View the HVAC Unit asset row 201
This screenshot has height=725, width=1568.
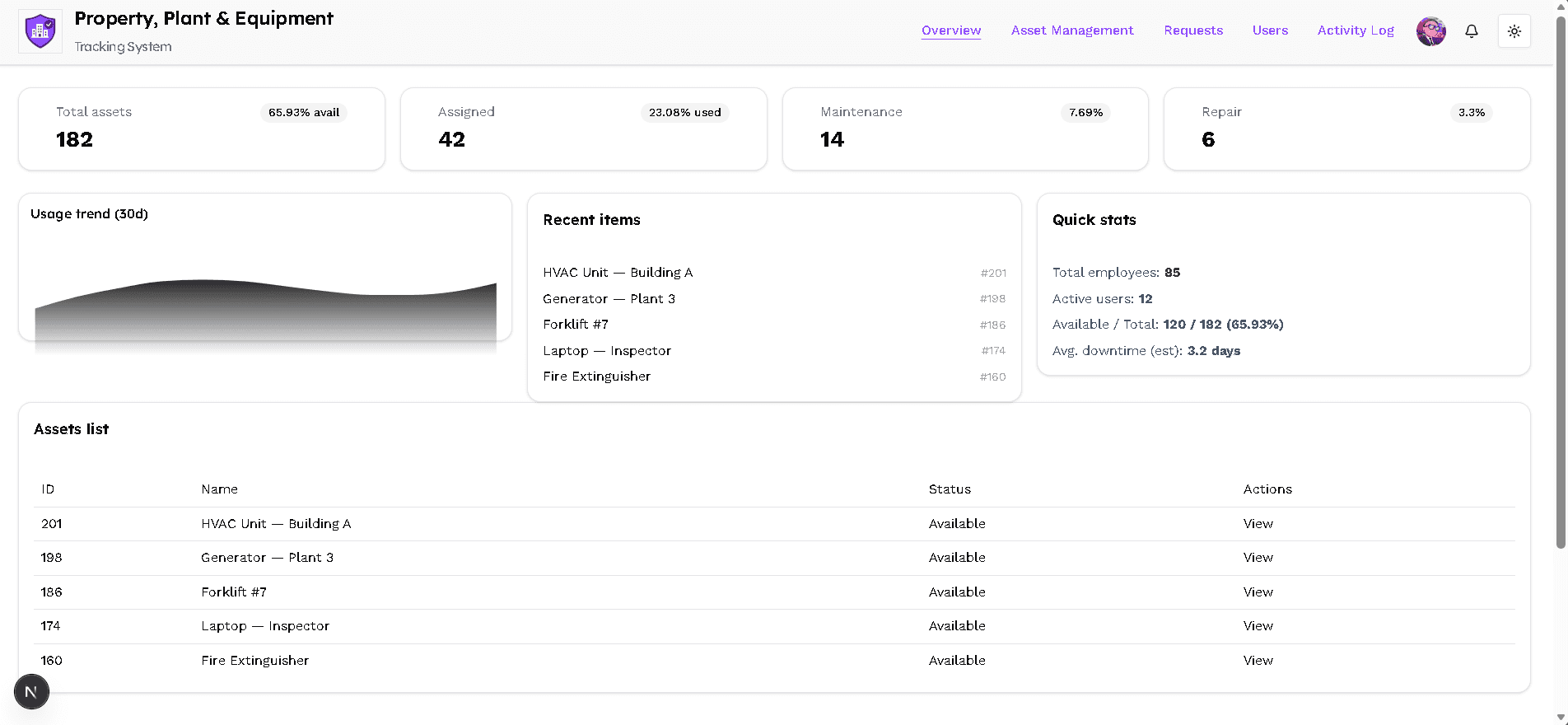[x=1258, y=524]
